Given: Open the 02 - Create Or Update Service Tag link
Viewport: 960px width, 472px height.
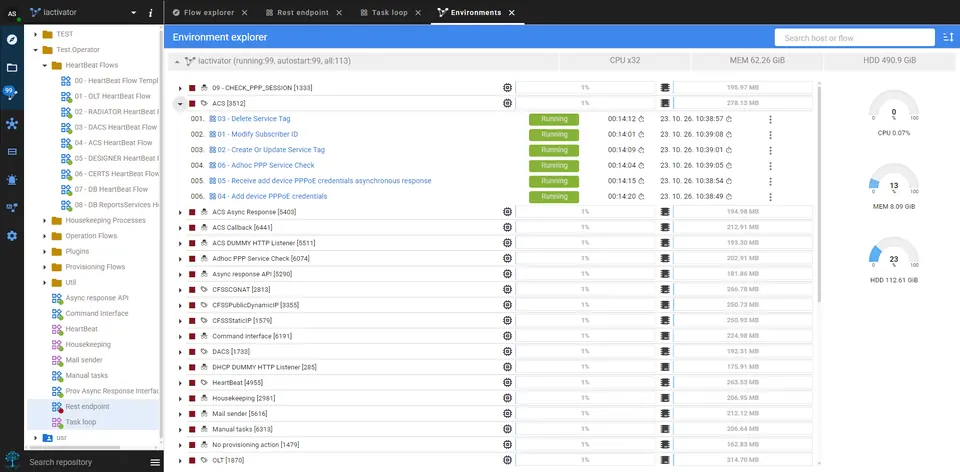Looking at the screenshot, I should [271, 149].
